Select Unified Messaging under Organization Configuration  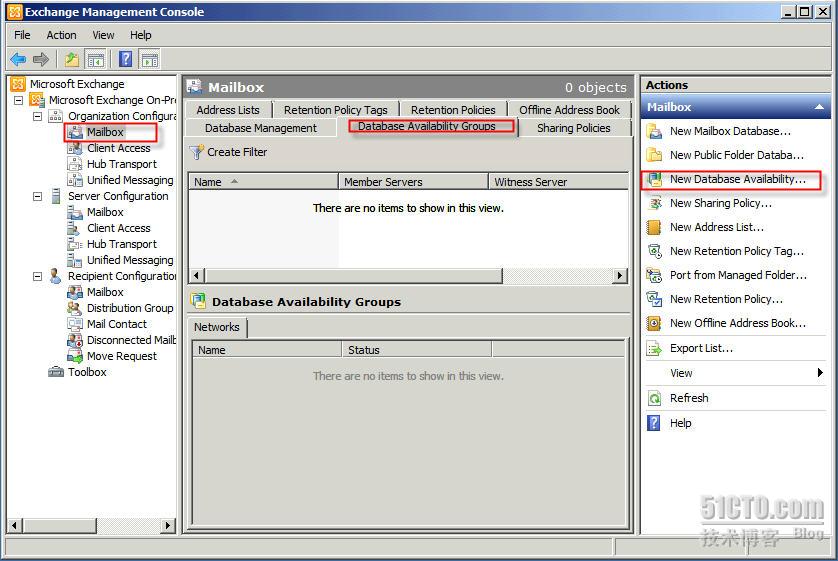[x=130, y=180]
